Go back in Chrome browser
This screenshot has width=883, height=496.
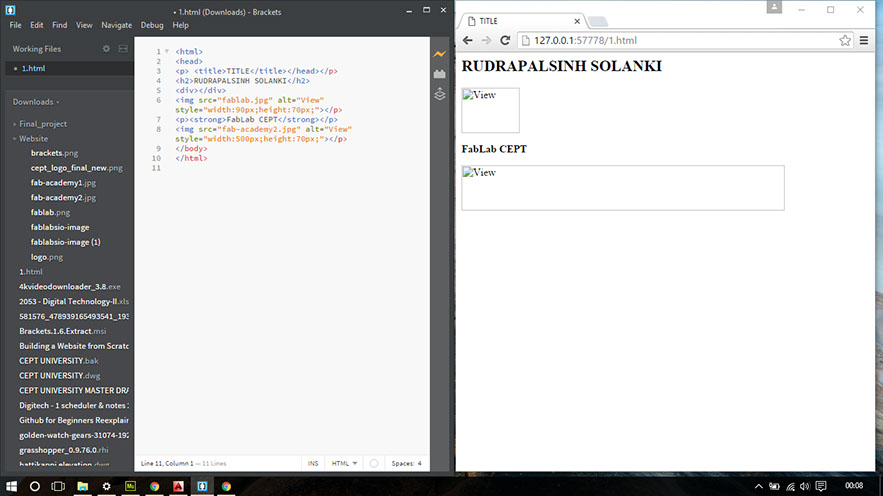click(467, 41)
